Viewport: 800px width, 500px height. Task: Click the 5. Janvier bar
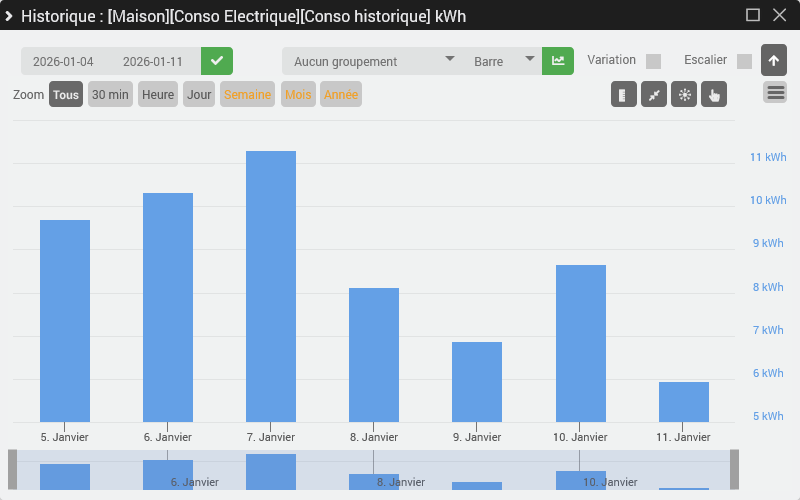pyautogui.click(x=65, y=321)
